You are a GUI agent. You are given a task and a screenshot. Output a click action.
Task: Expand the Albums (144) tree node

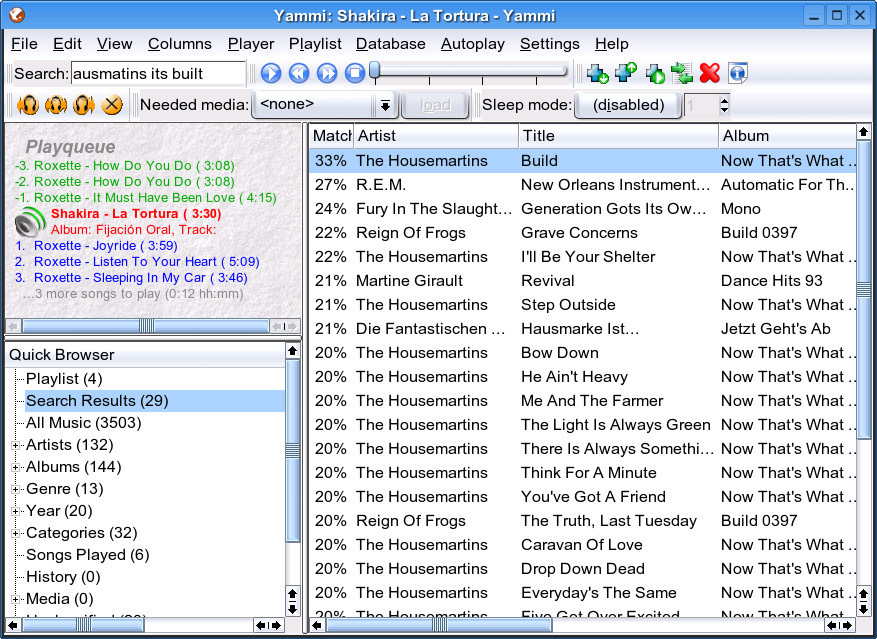[x=16, y=467]
